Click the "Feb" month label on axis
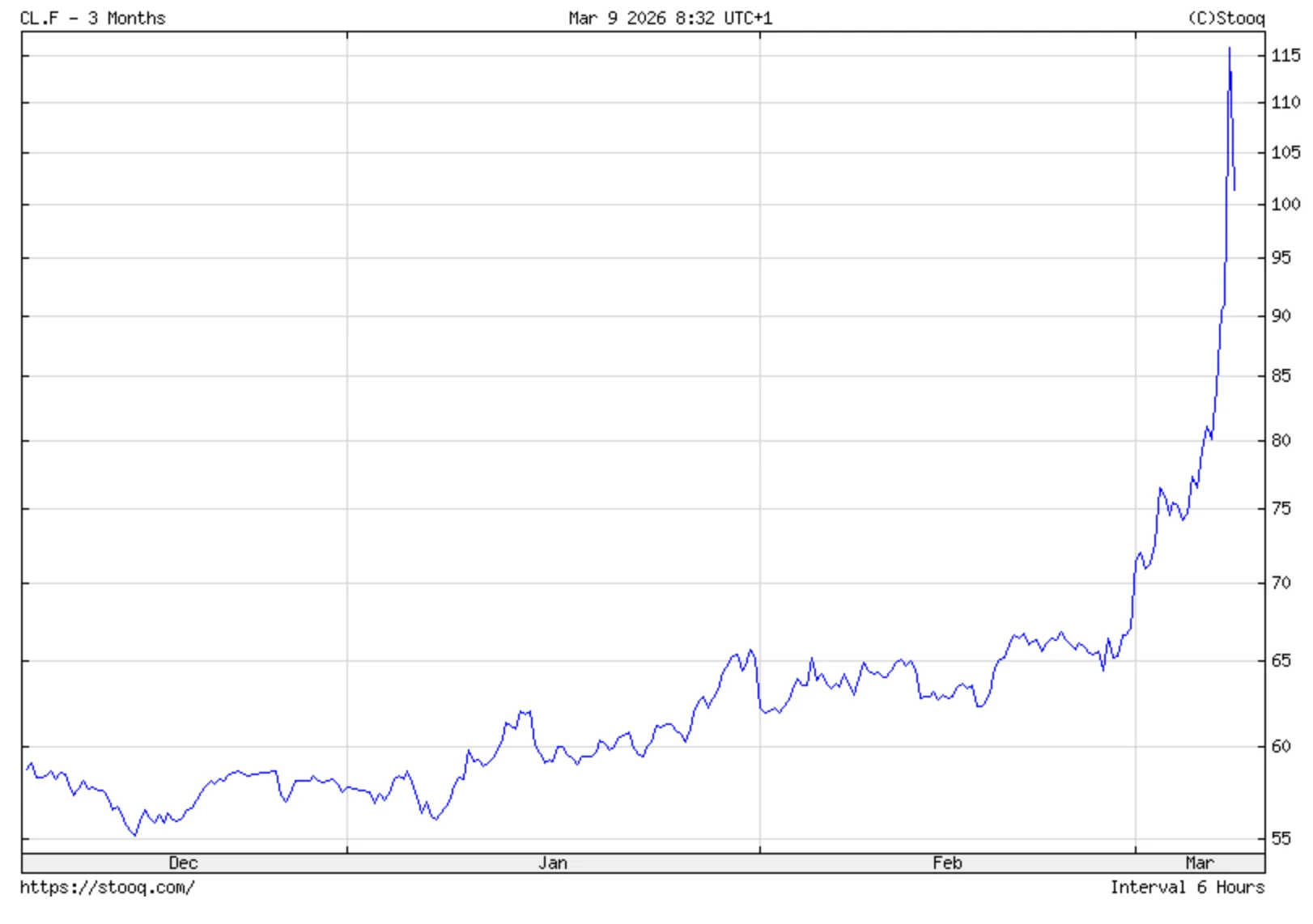The height and width of the screenshot is (924, 1313). click(x=947, y=863)
